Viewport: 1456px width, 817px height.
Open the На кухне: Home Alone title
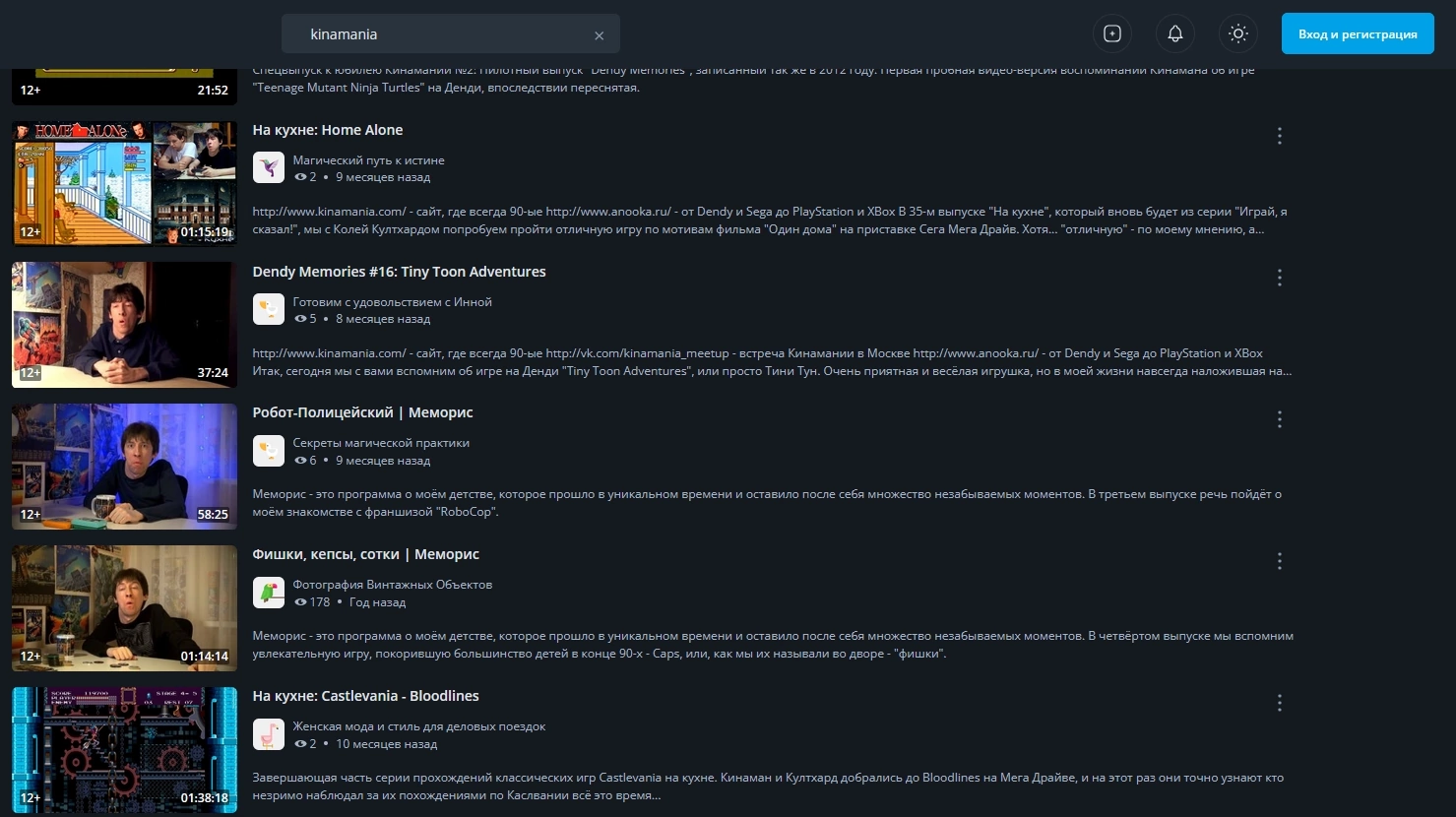tap(328, 130)
